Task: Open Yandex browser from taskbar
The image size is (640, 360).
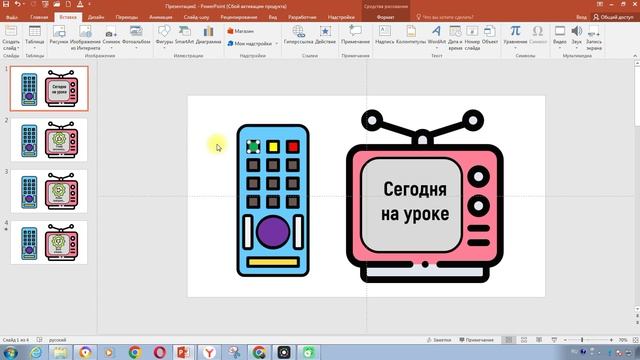Action: click(x=209, y=352)
